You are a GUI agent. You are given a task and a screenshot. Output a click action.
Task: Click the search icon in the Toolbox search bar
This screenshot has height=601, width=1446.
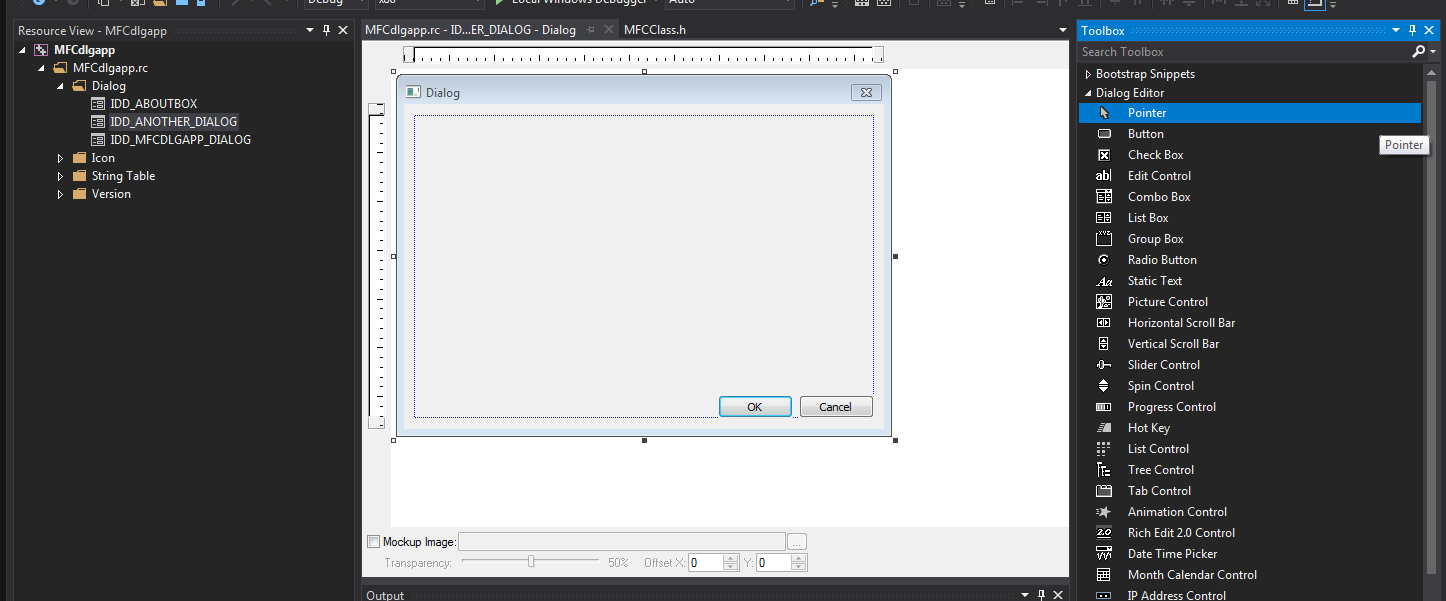click(1420, 51)
